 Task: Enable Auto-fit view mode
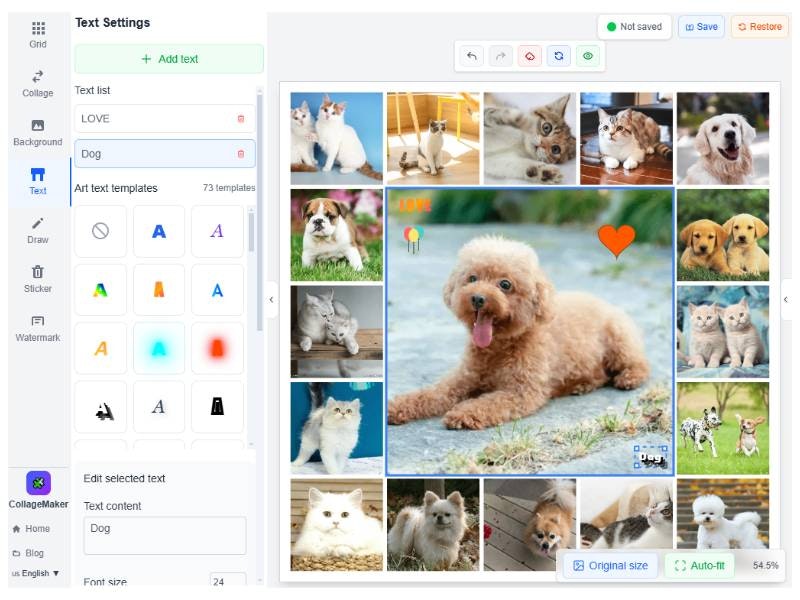coord(700,565)
